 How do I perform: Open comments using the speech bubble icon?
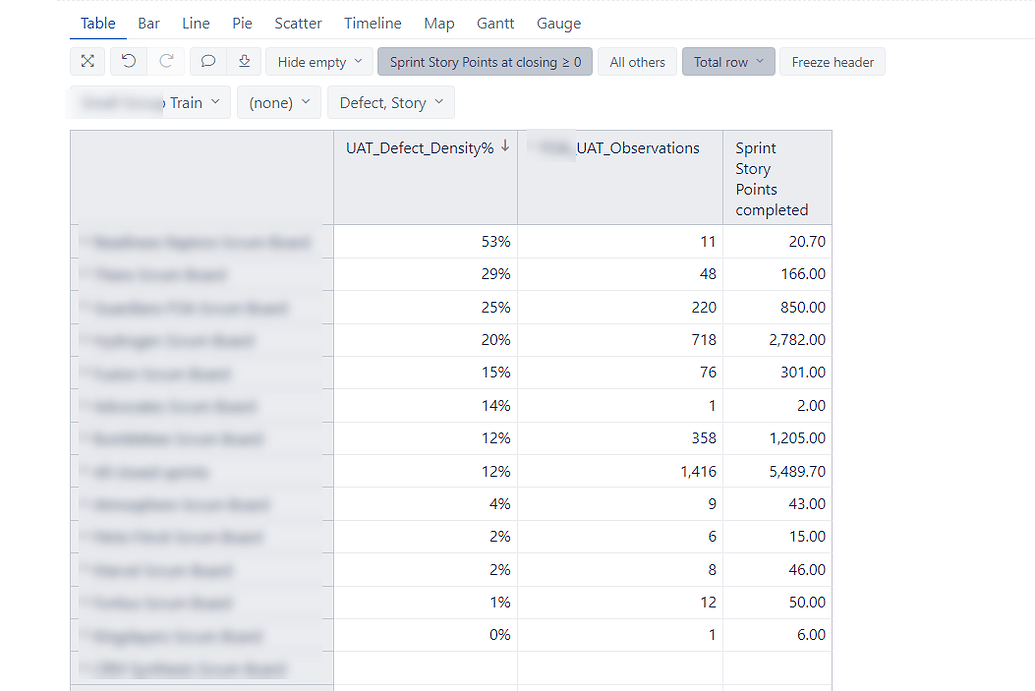pos(206,61)
